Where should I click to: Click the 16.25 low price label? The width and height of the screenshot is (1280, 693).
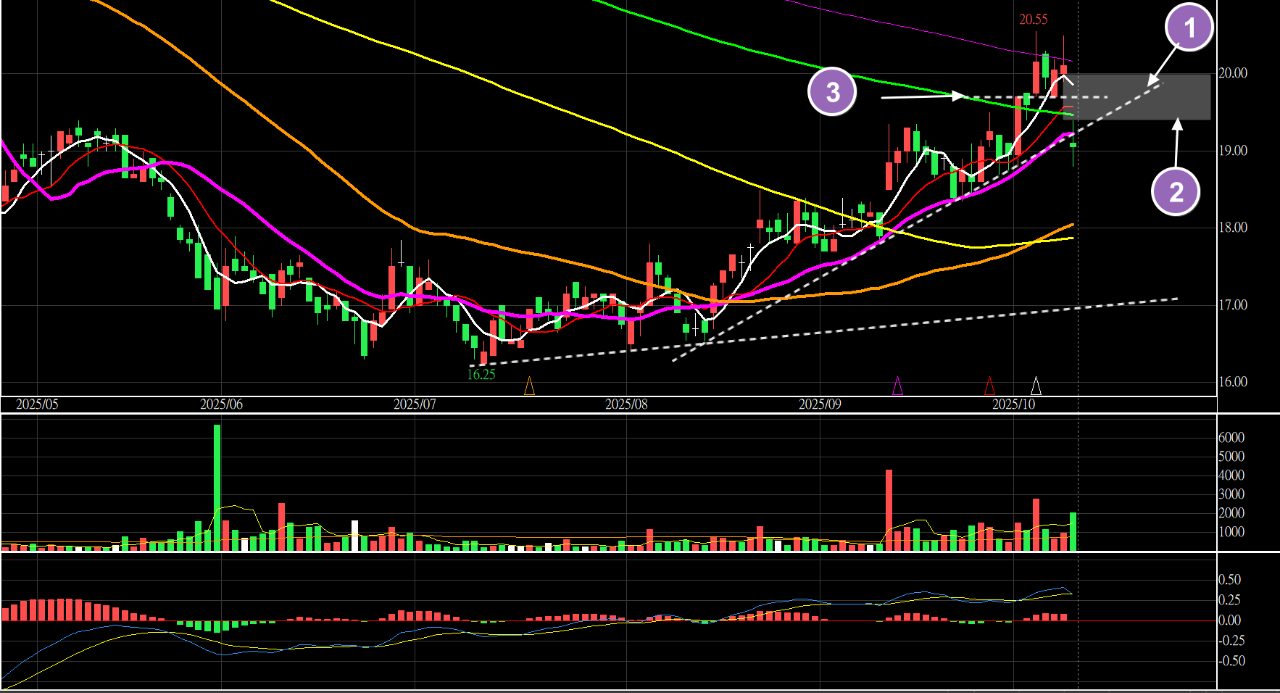(x=481, y=374)
